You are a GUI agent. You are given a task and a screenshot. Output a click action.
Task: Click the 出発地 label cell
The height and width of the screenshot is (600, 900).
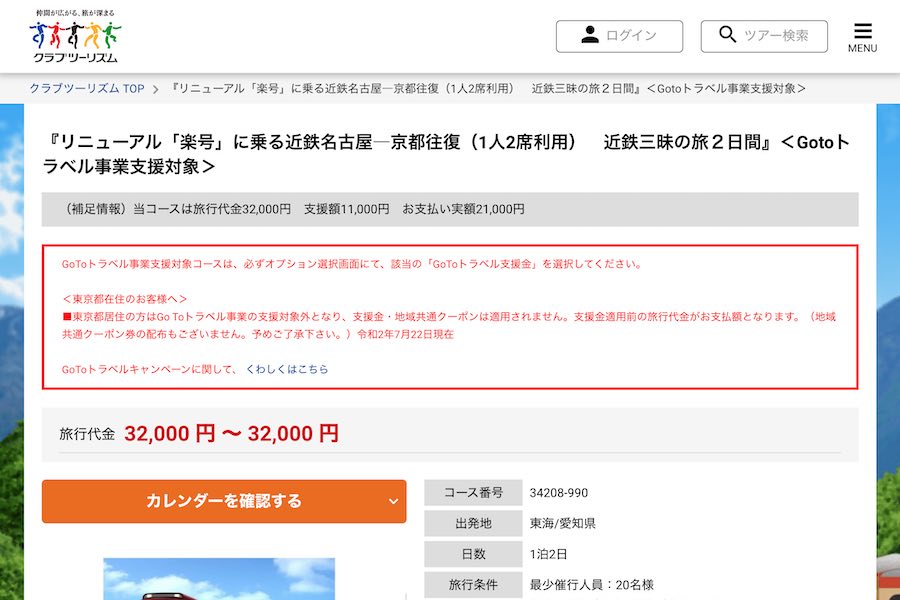(x=473, y=523)
